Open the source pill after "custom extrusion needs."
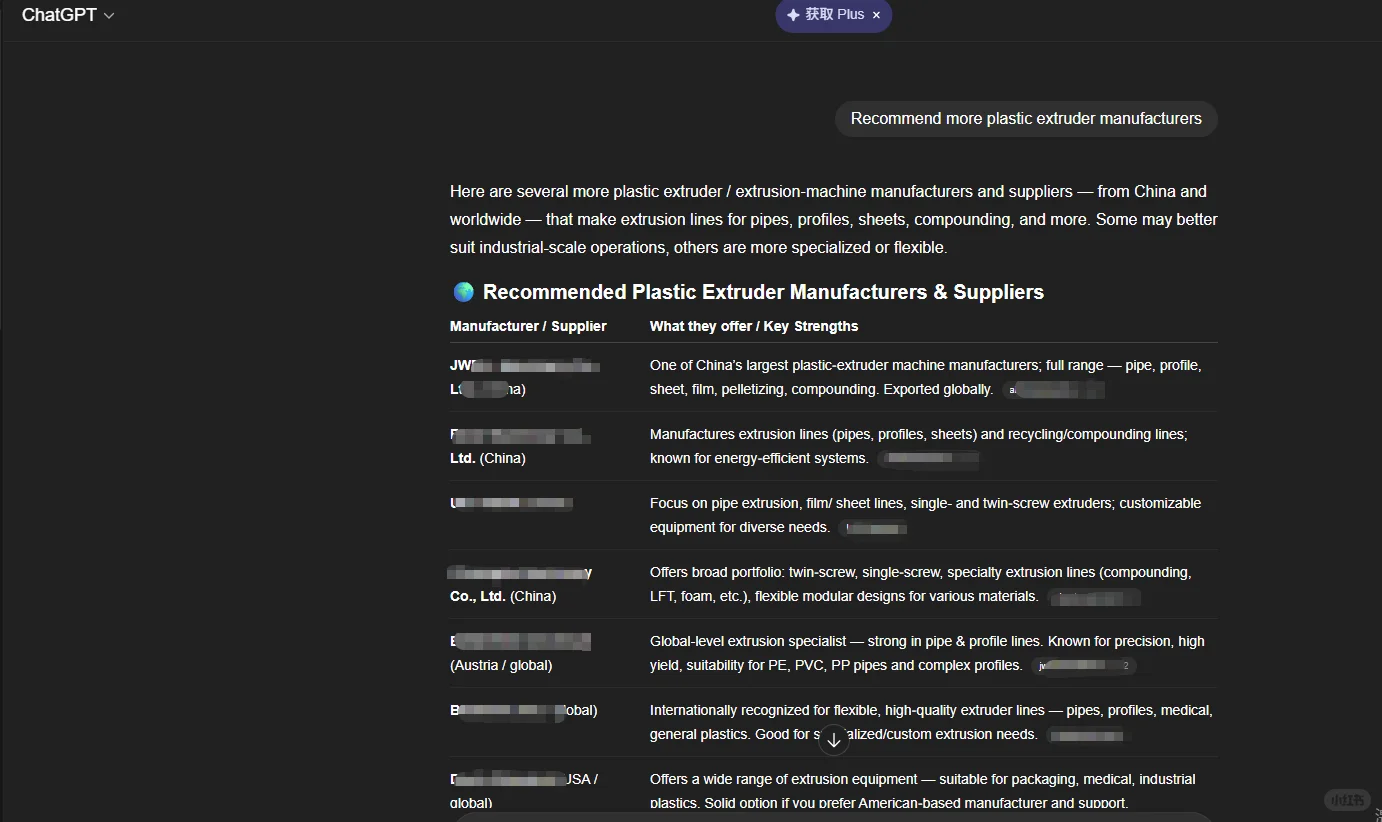The width and height of the screenshot is (1382, 822). tap(1088, 735)
